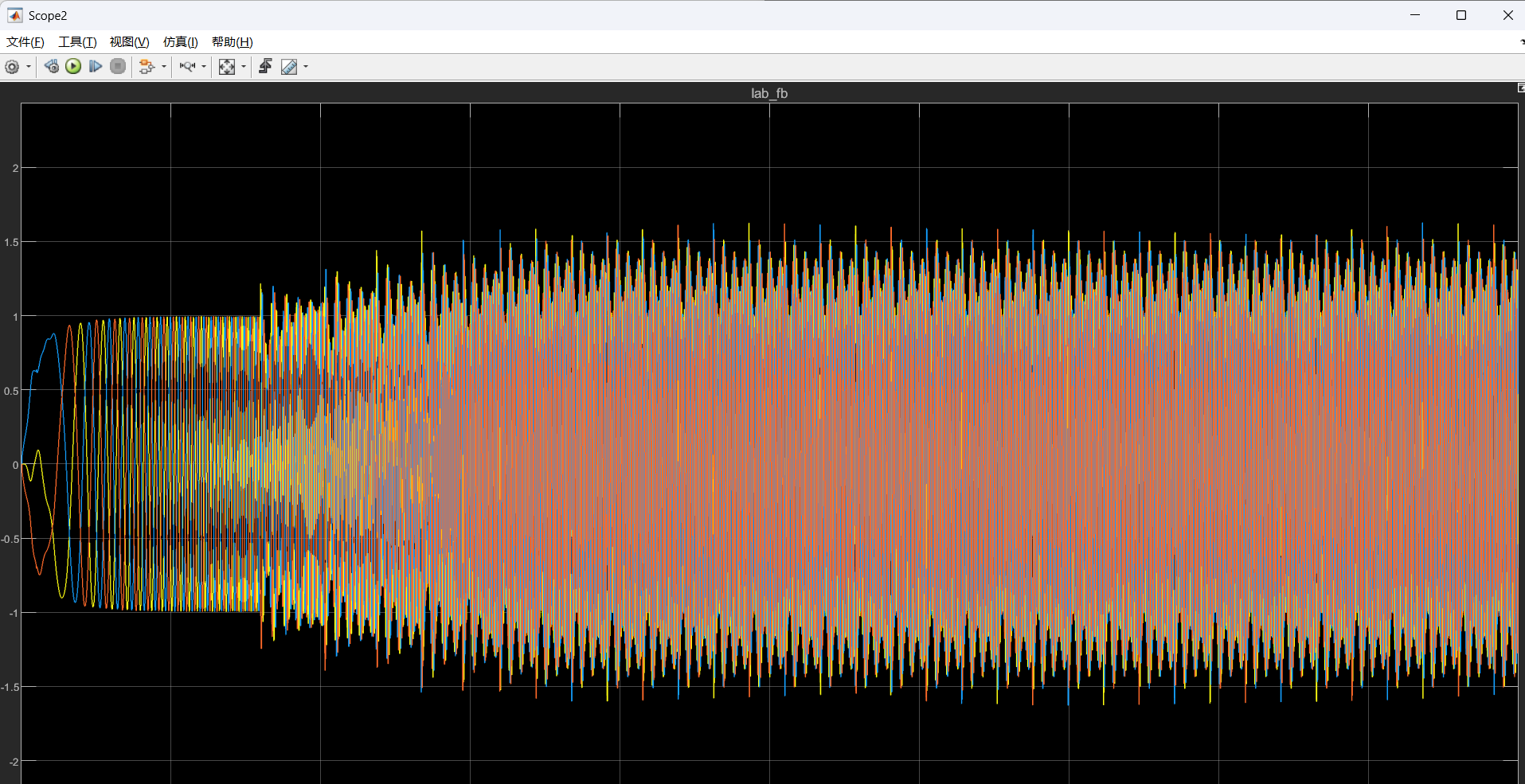Select the zoom X-axis tool
1525x784 pixels.
point(187,67)
